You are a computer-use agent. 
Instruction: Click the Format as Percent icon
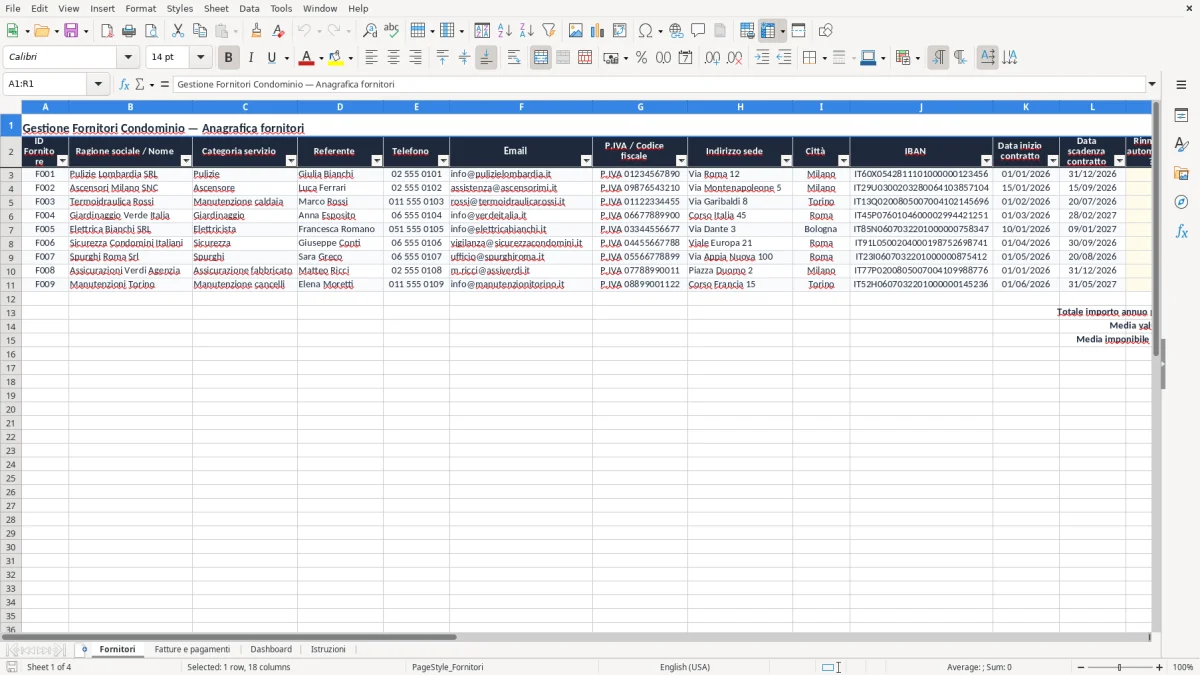click(x=641, y=58)
